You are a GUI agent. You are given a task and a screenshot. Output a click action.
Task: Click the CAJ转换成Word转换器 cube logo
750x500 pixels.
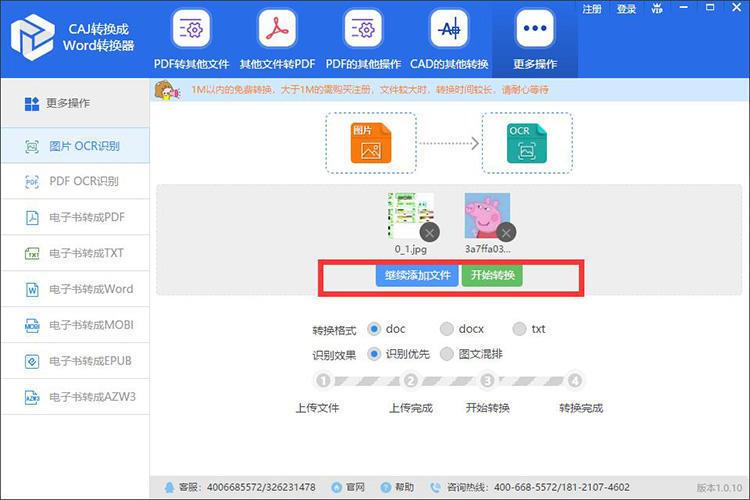tap(33, 37)
